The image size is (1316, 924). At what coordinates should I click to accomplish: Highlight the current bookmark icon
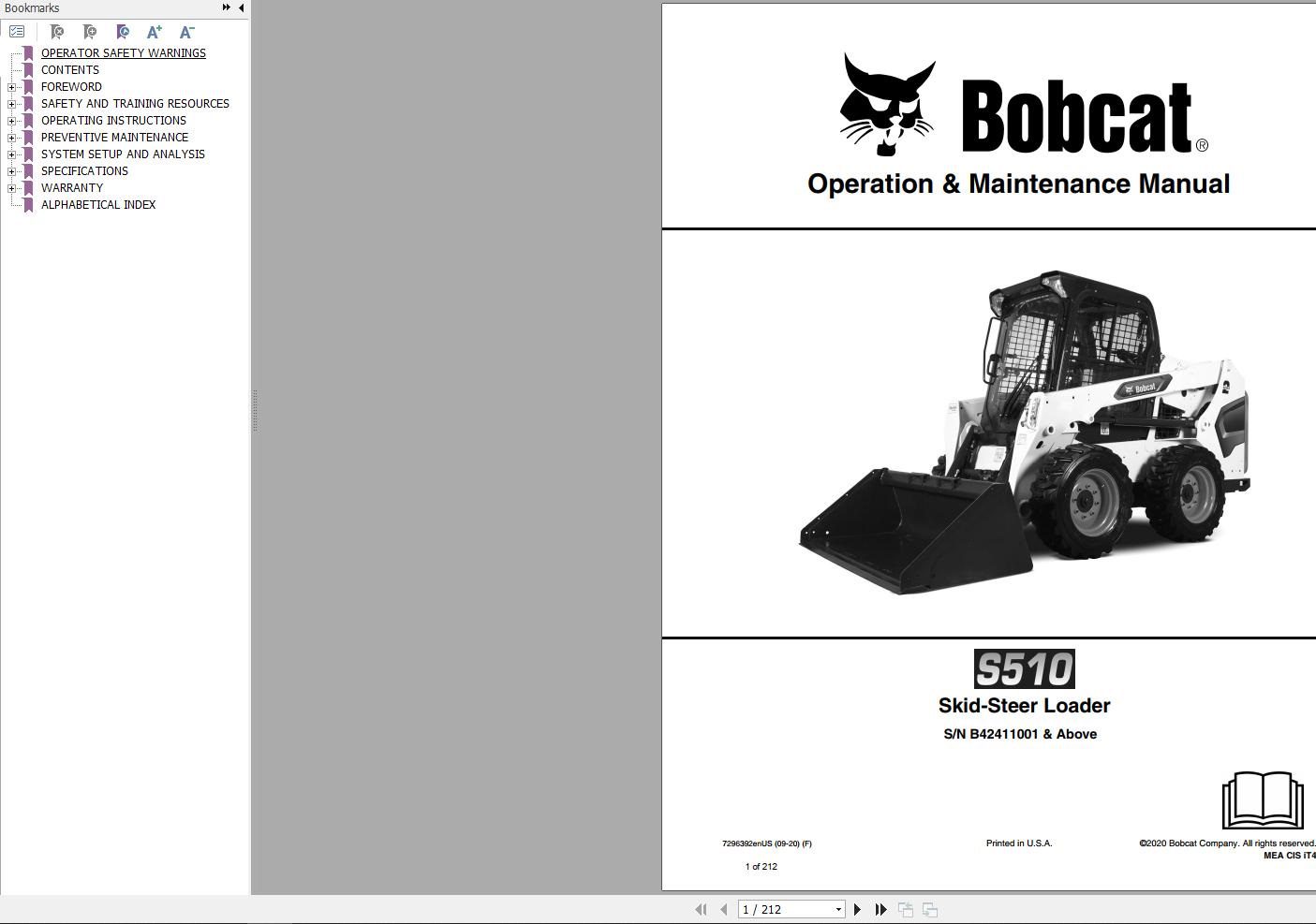123,31
